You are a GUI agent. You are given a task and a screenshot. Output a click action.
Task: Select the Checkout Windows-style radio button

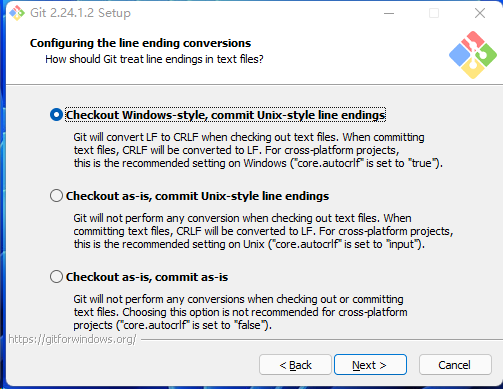[56, 115]
